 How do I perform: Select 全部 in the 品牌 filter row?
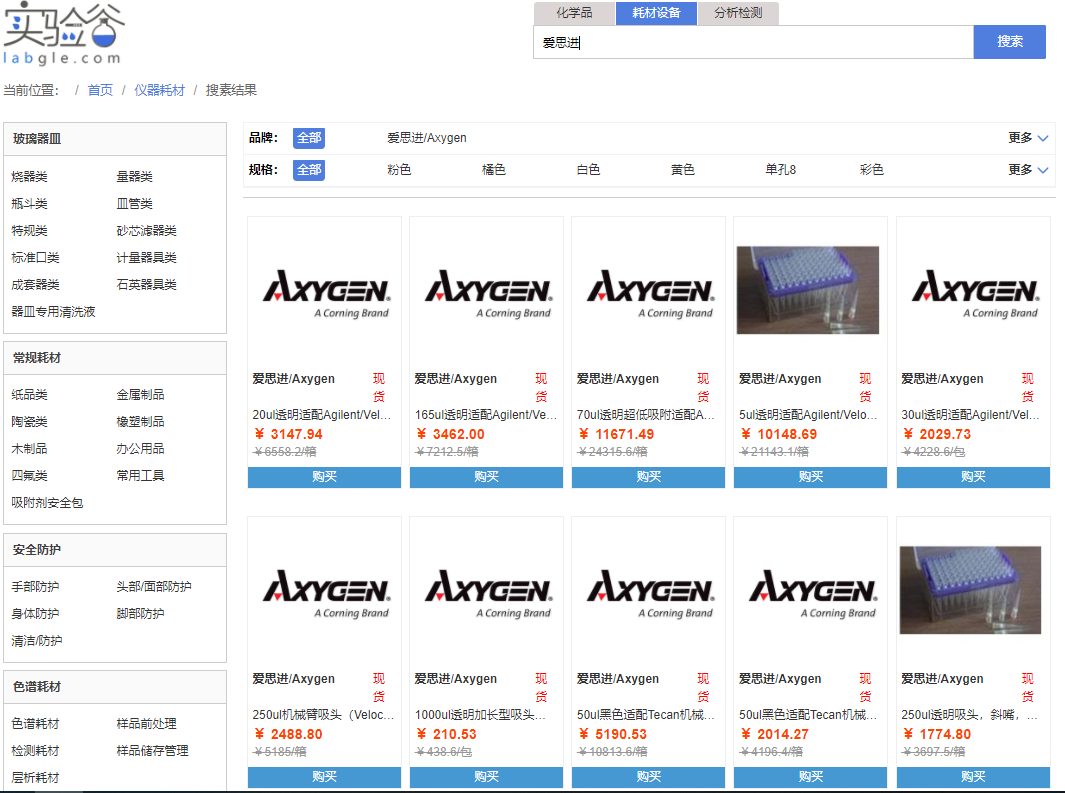pyautogui.click(x=309, y=138)
